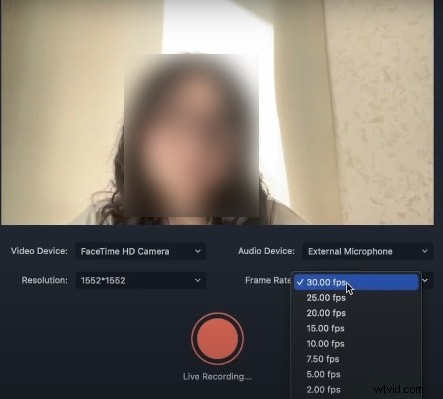The width and height of the screenshot is (443, 399).
Task: Click the webcam preview area
Action: point(217,112)
